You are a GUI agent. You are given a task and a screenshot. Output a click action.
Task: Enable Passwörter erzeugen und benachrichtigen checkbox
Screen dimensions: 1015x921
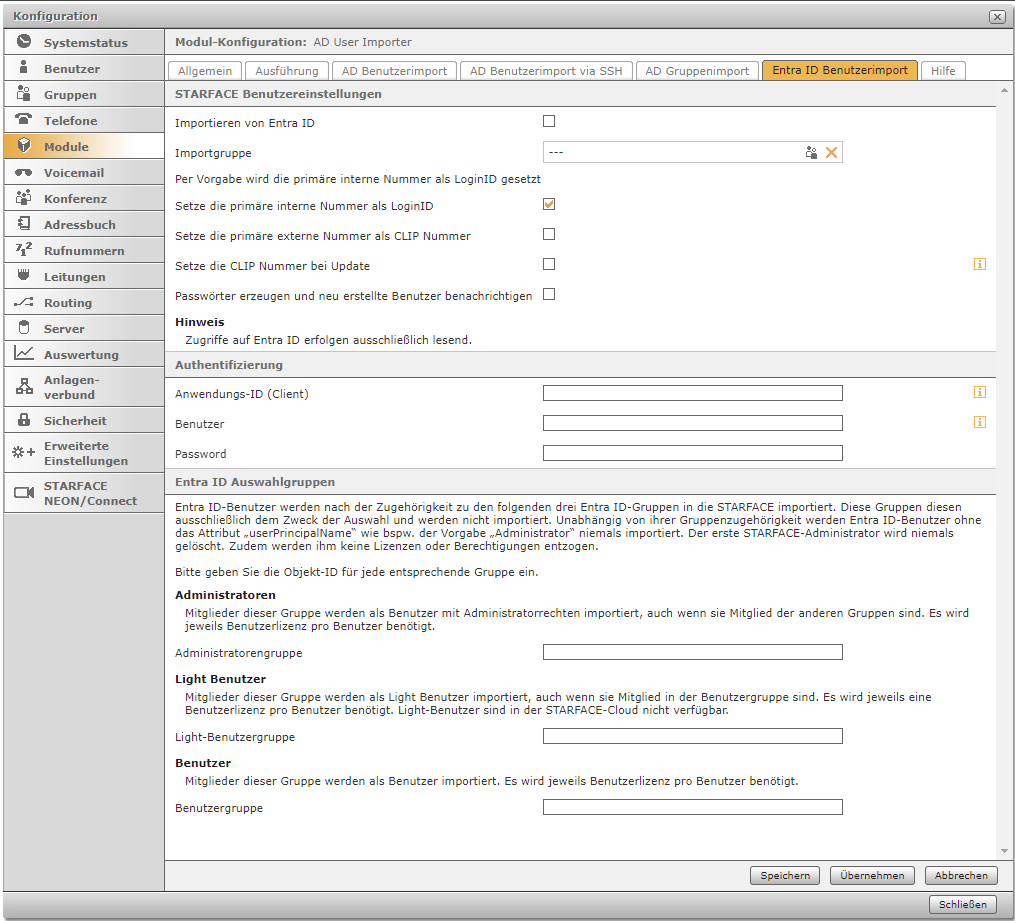pos(549,294)
